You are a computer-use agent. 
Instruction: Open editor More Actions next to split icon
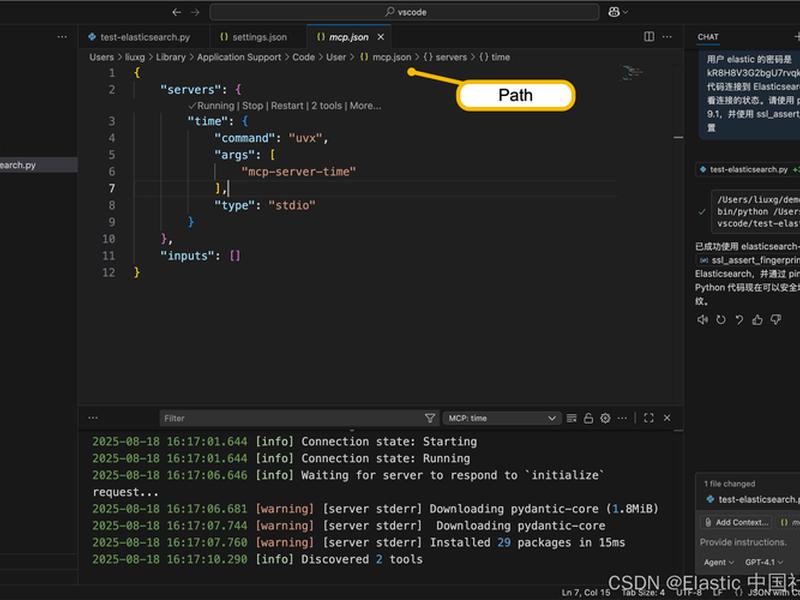pos(667,37)
